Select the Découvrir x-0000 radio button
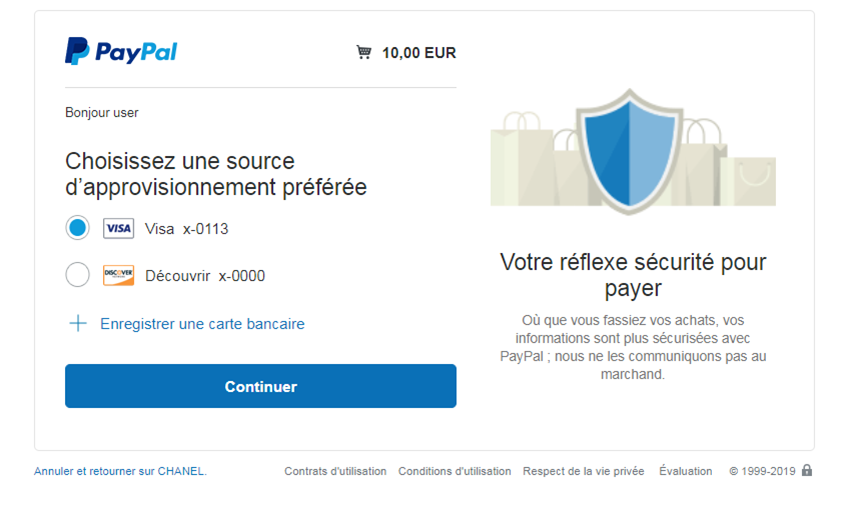This screenshot has height=530, width=856. pyautogui.click(x=78, y=275)
